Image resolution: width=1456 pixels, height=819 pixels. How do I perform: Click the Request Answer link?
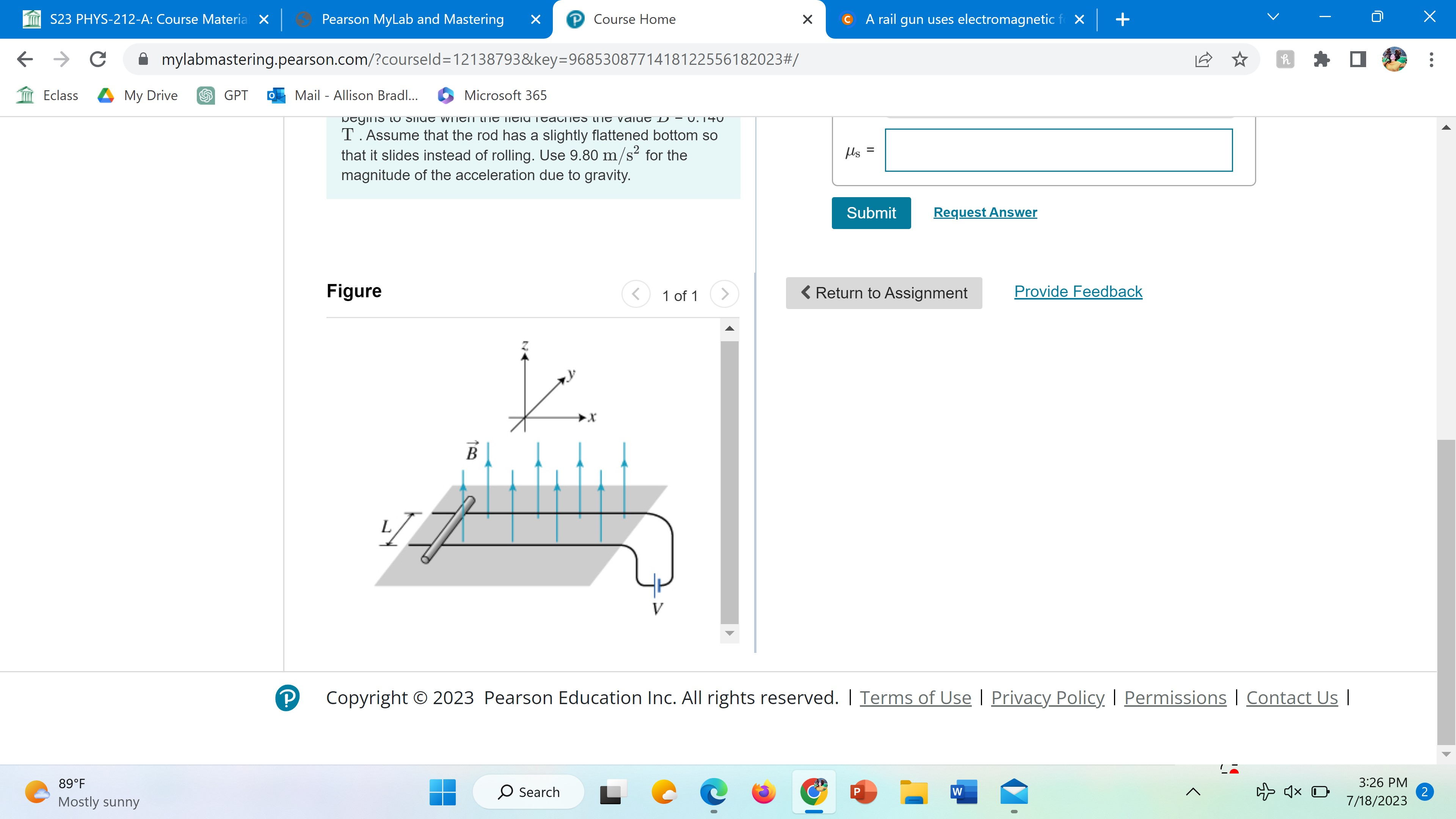point(985,212)
